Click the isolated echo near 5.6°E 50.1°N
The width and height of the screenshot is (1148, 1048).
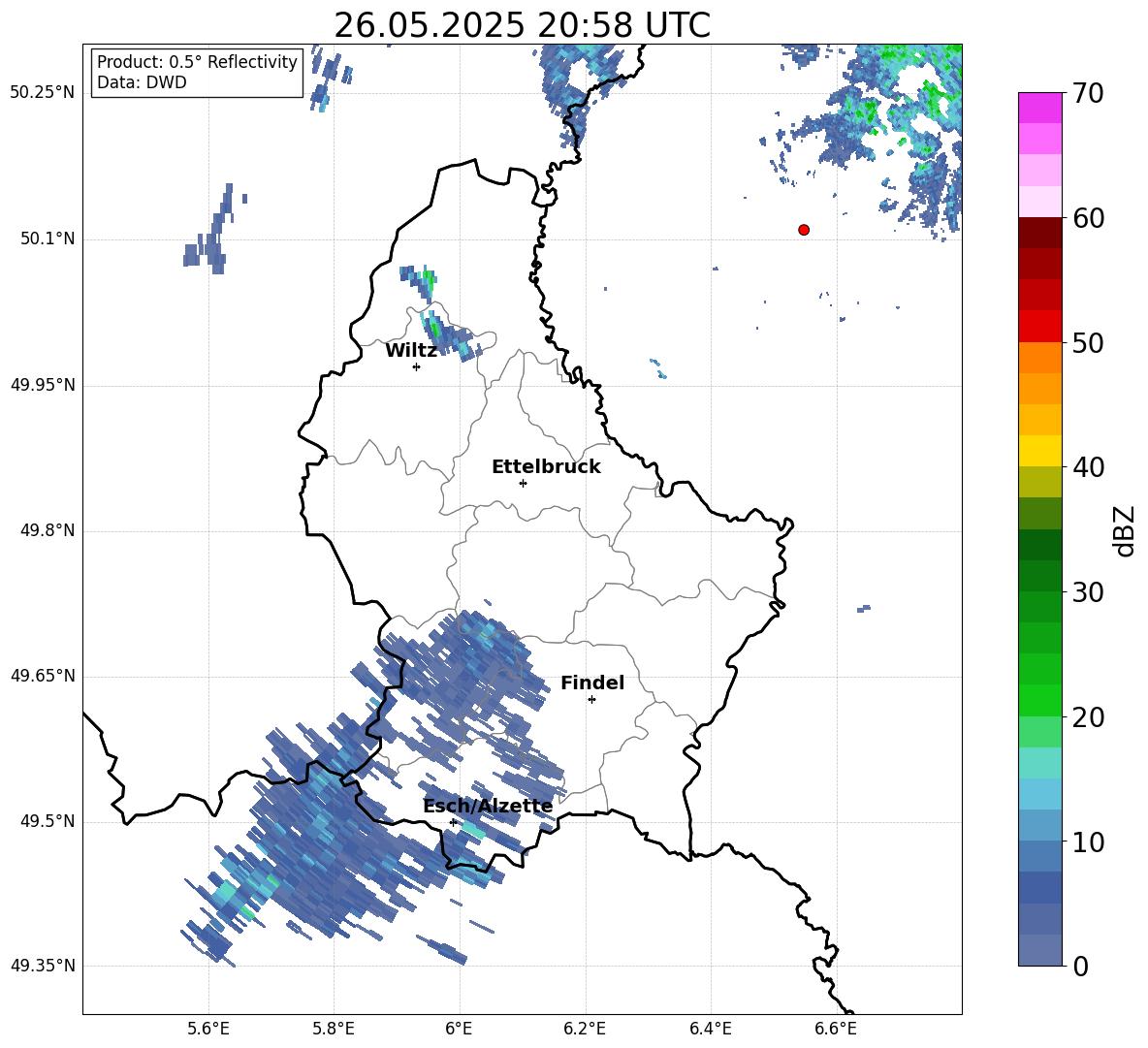tap(213, 231)
